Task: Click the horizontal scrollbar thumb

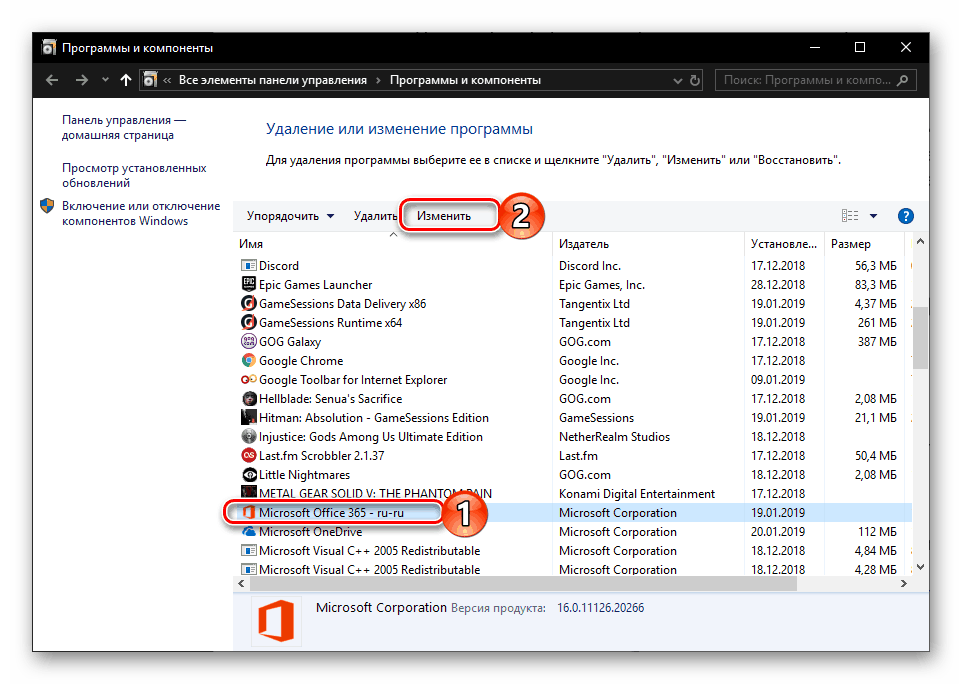Action: (523, 583)
